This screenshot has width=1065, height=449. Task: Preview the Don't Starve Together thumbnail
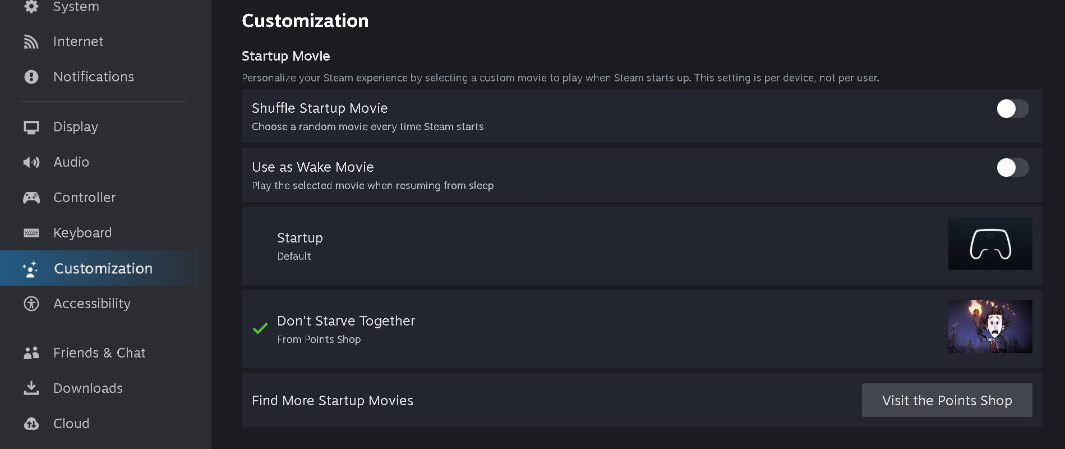point(990,327)
